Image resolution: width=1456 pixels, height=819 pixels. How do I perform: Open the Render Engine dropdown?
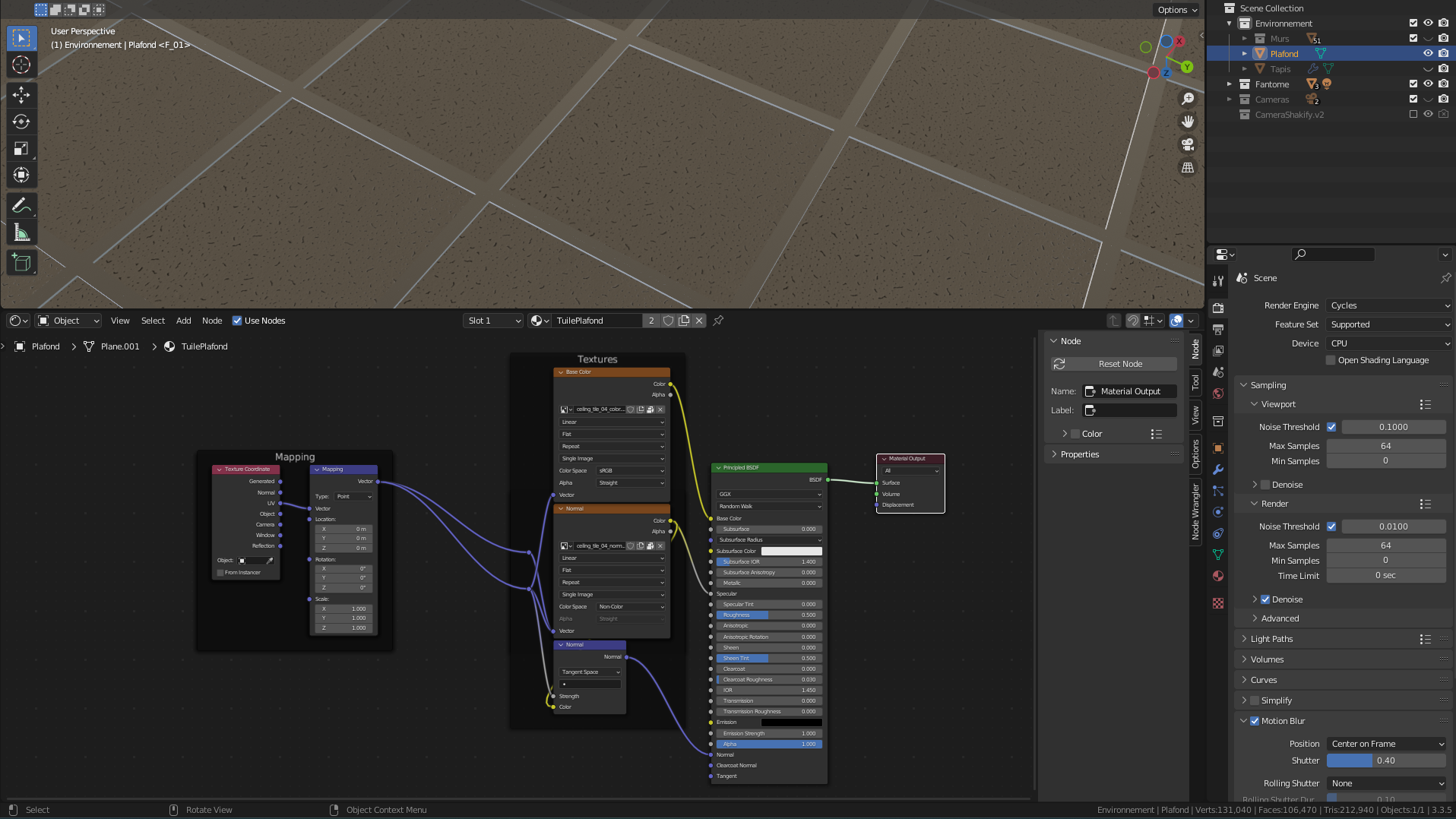click(1389, 305)
